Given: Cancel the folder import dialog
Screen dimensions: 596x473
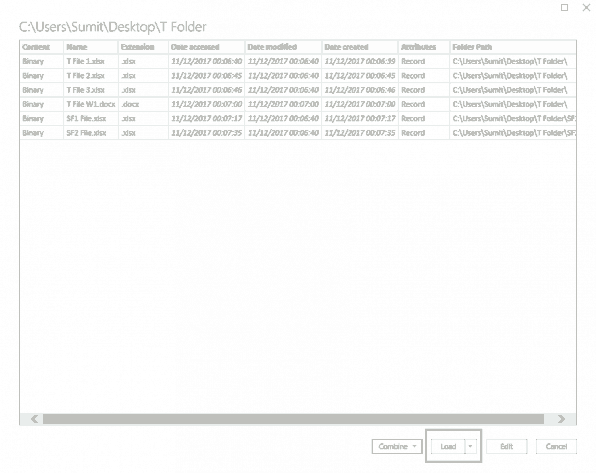Looking at the screenshot, I should [556, 446].
